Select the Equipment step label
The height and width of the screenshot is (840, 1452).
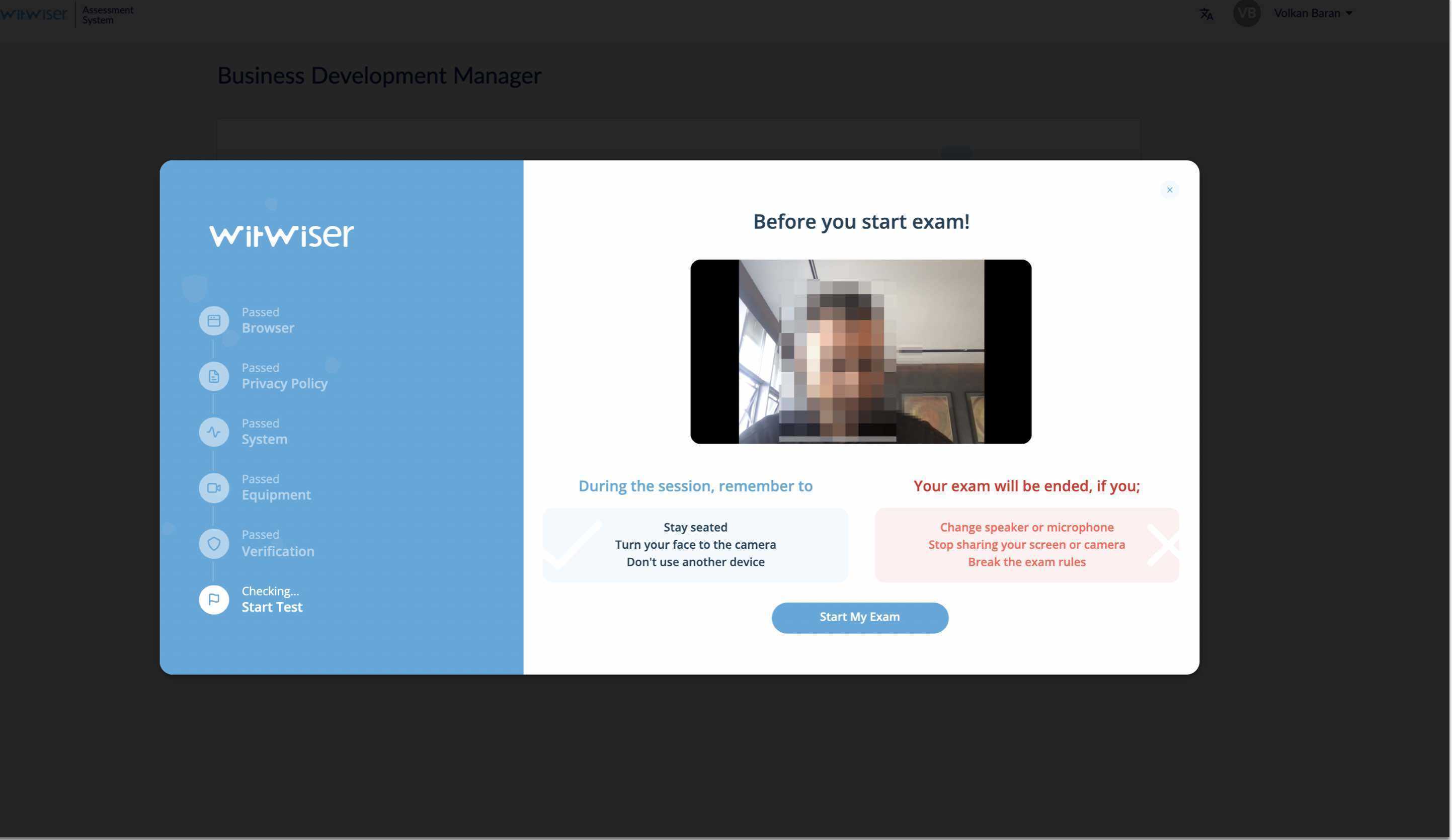[276, 495]
